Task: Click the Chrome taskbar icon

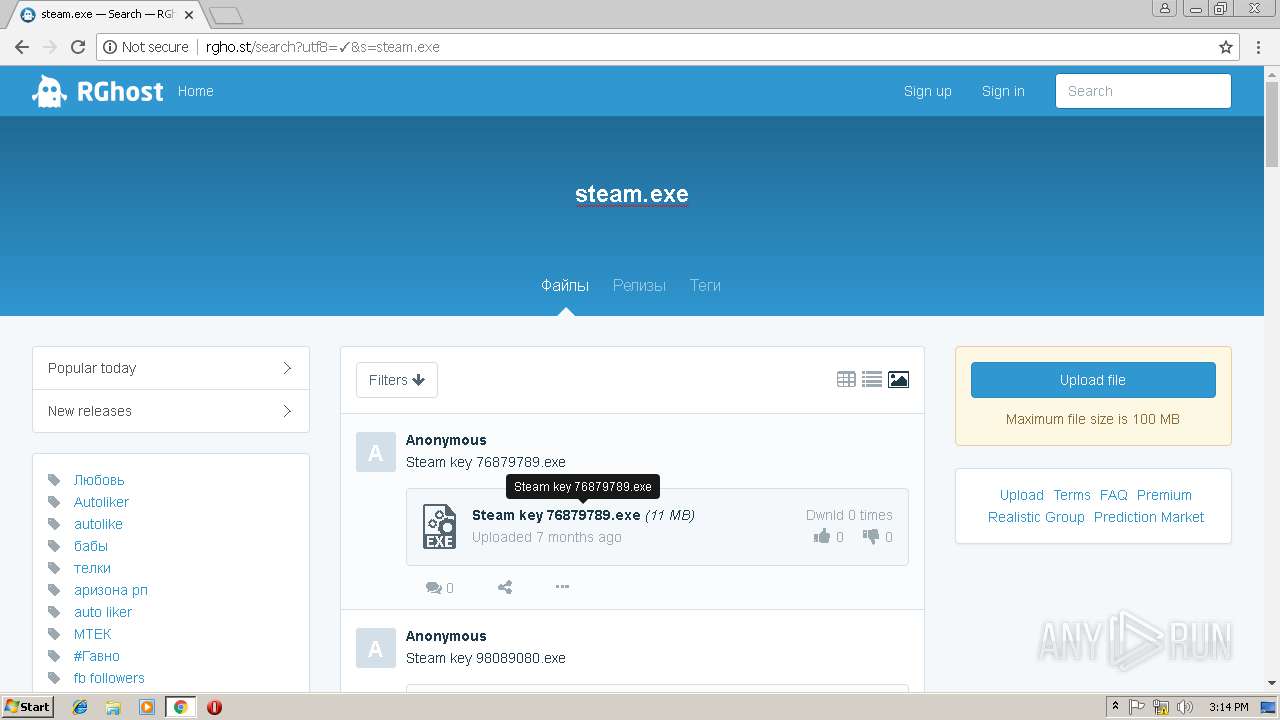Action: (x=180, y=707)
